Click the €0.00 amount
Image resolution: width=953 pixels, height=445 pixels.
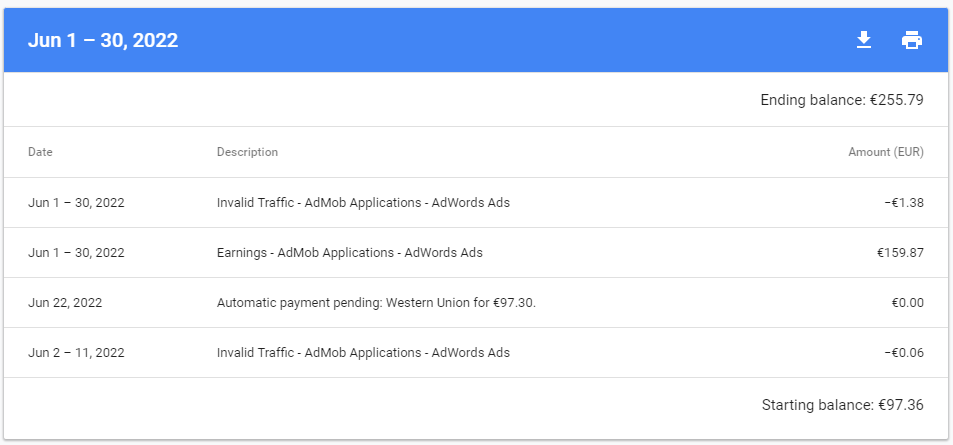click(906, 303)
